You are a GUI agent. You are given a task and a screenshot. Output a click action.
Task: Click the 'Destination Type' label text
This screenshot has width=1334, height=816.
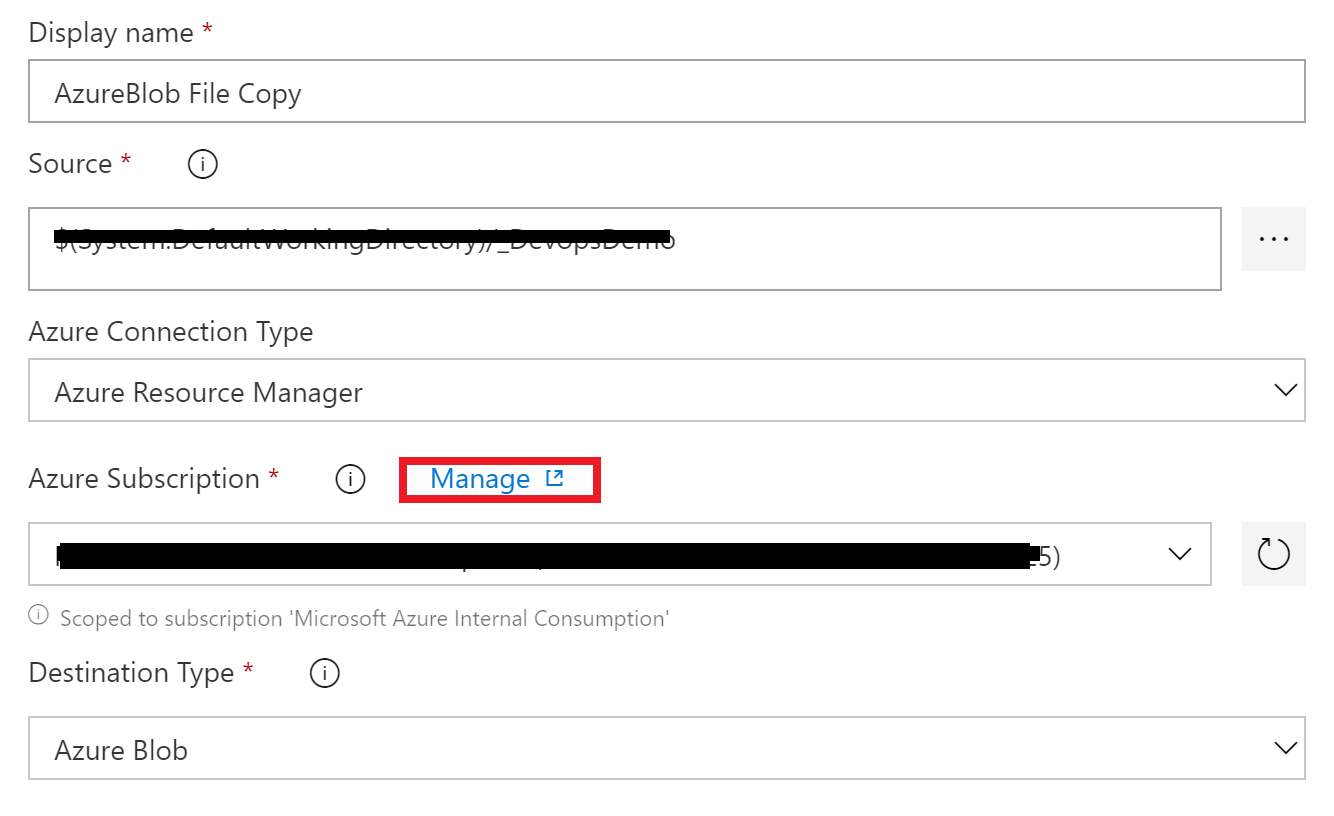tap(131, 673)
